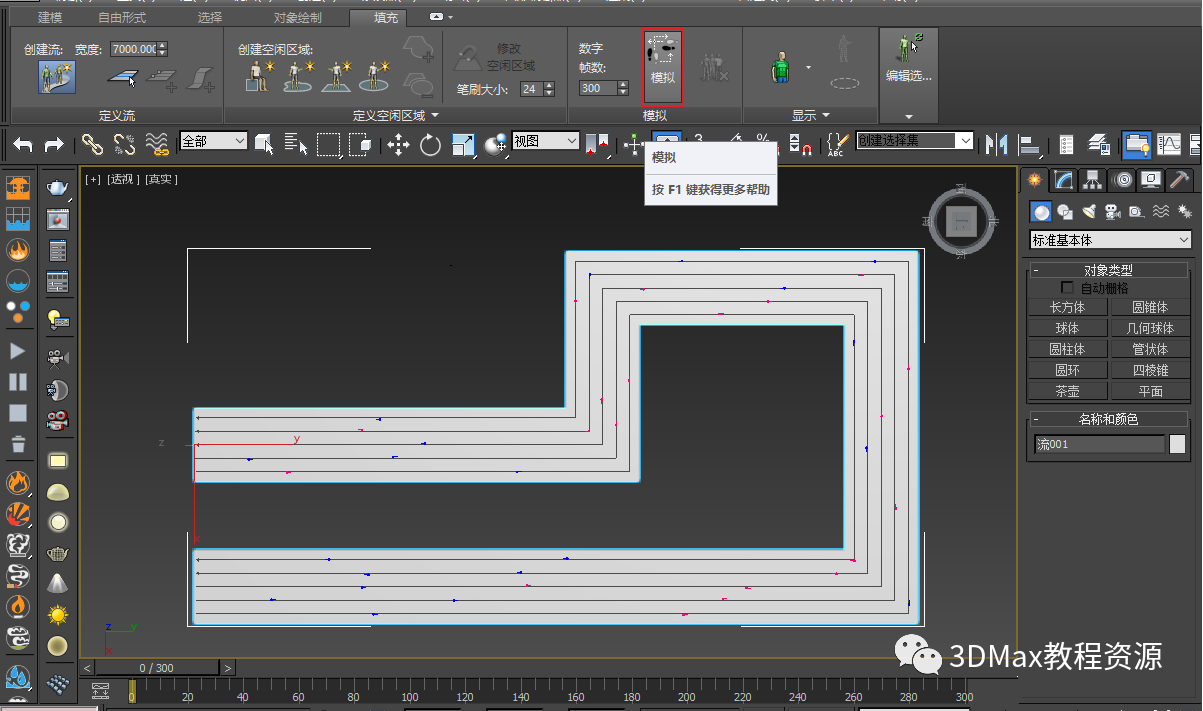The width and height of the screenshot is (1203, 711).
Task: Click the Mirror tool icon
Action: (996, 145)
